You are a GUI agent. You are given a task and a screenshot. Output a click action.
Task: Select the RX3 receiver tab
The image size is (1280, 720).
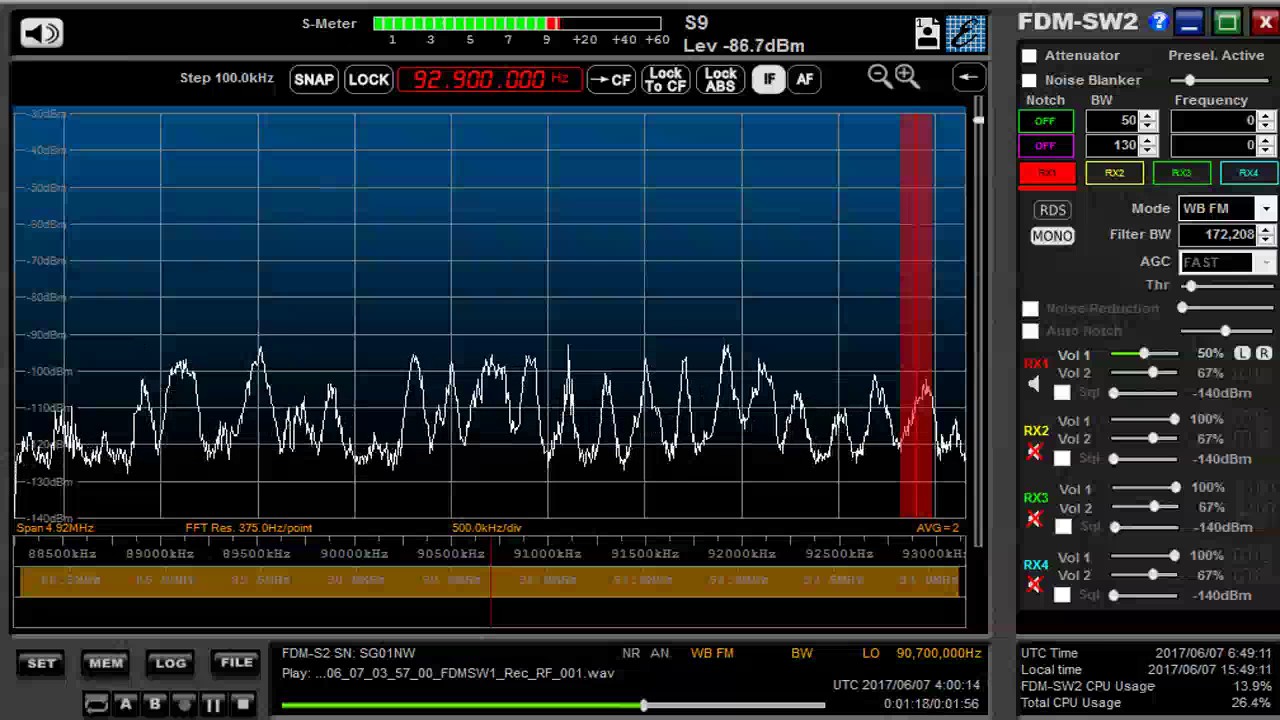tap(1181, 174)
